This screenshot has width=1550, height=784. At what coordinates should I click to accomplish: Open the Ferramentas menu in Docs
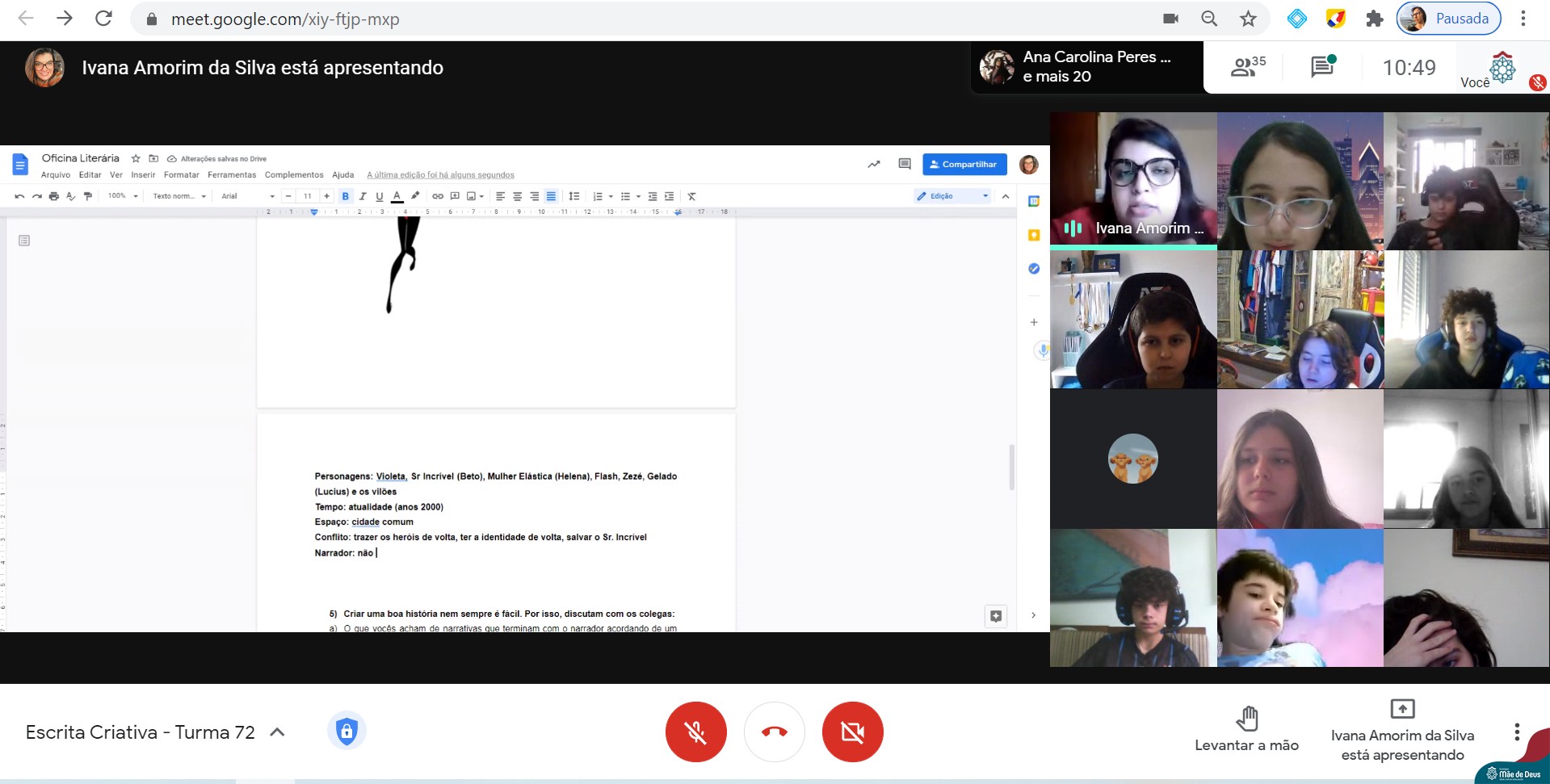[x=231, y=175]
